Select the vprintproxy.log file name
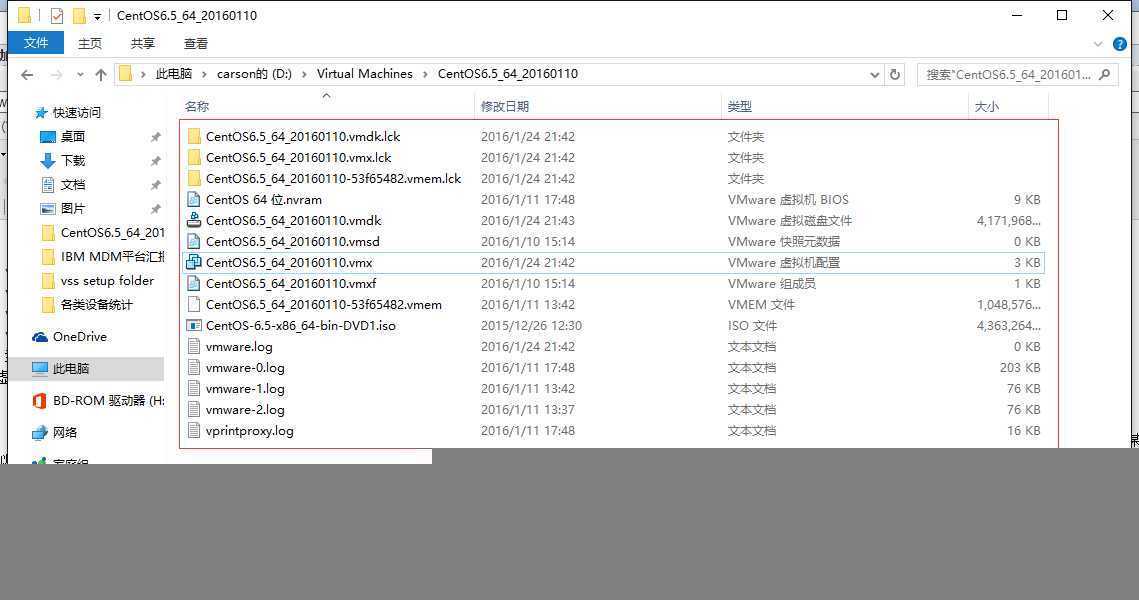This screenshot has height=600, width=1139. coord(250,431)
